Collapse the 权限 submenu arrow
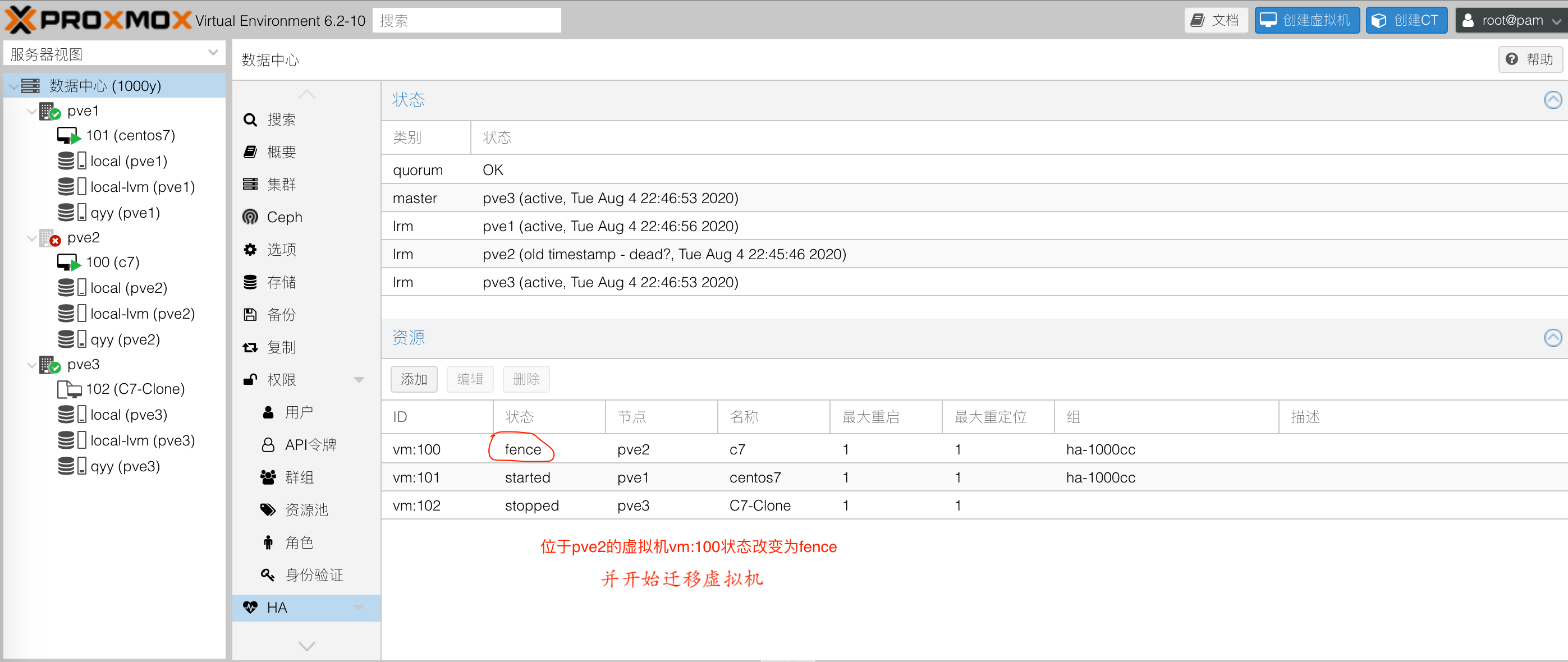The width and height of the screenshot is (1568, 662). pyautogui.click(x=359, y=380)
